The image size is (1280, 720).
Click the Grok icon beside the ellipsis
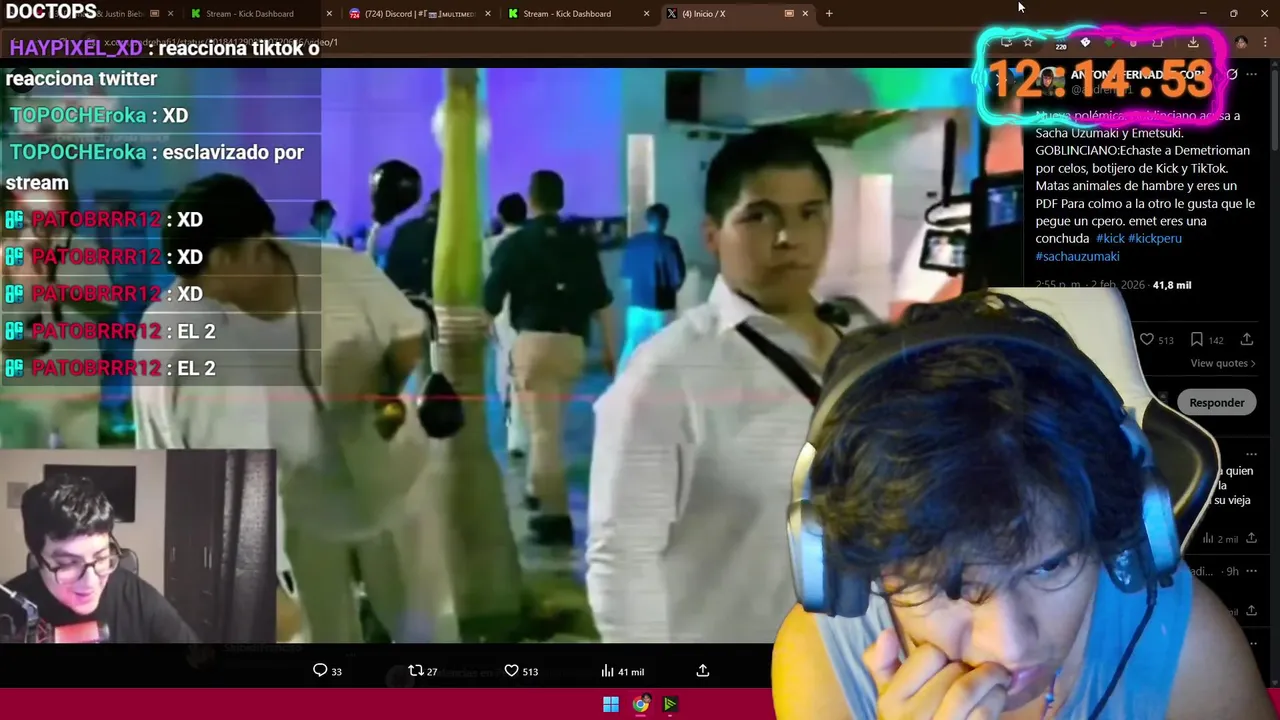[x=1232, y=75]
